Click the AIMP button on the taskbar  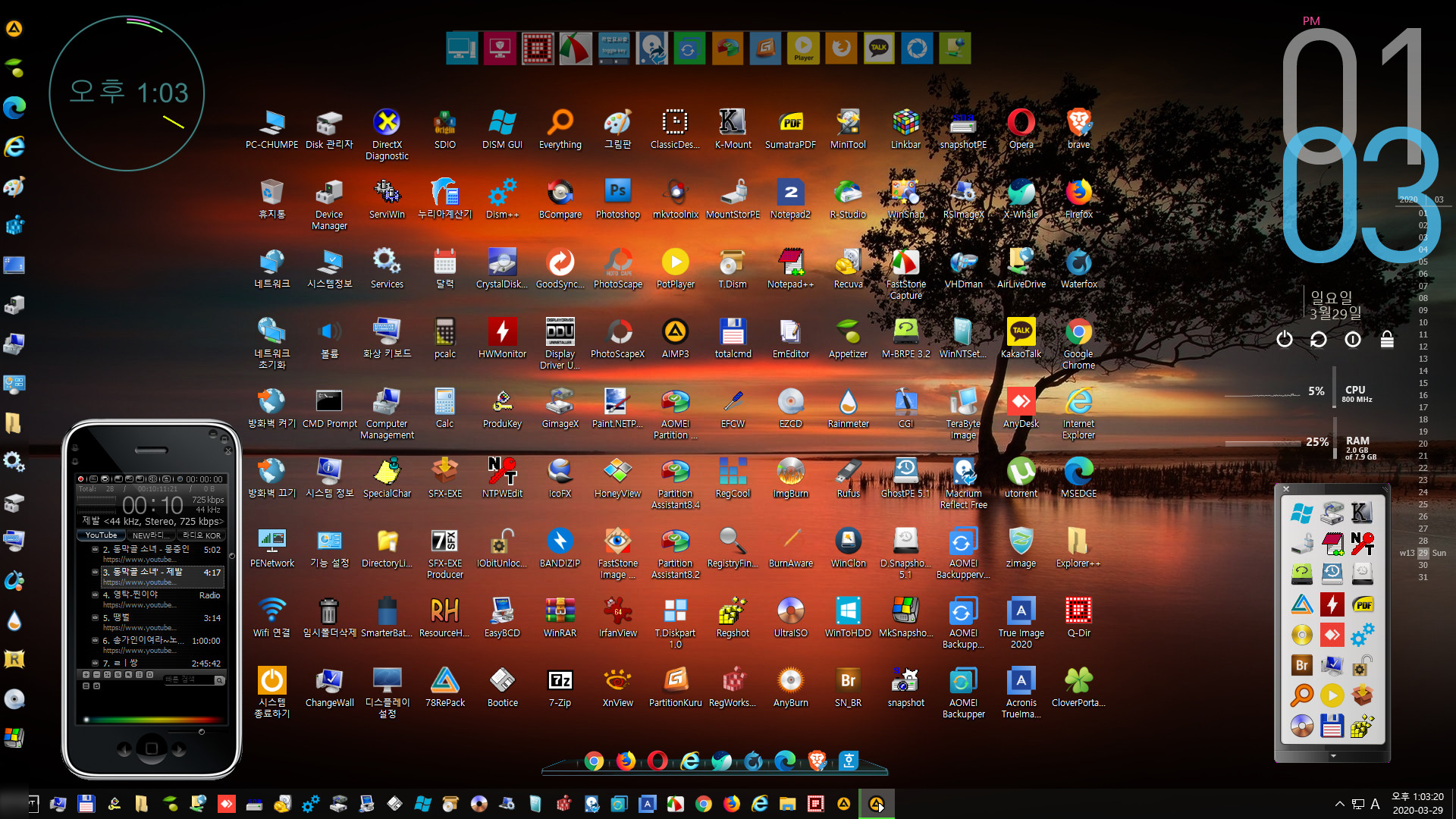click(x=877, y=804)
